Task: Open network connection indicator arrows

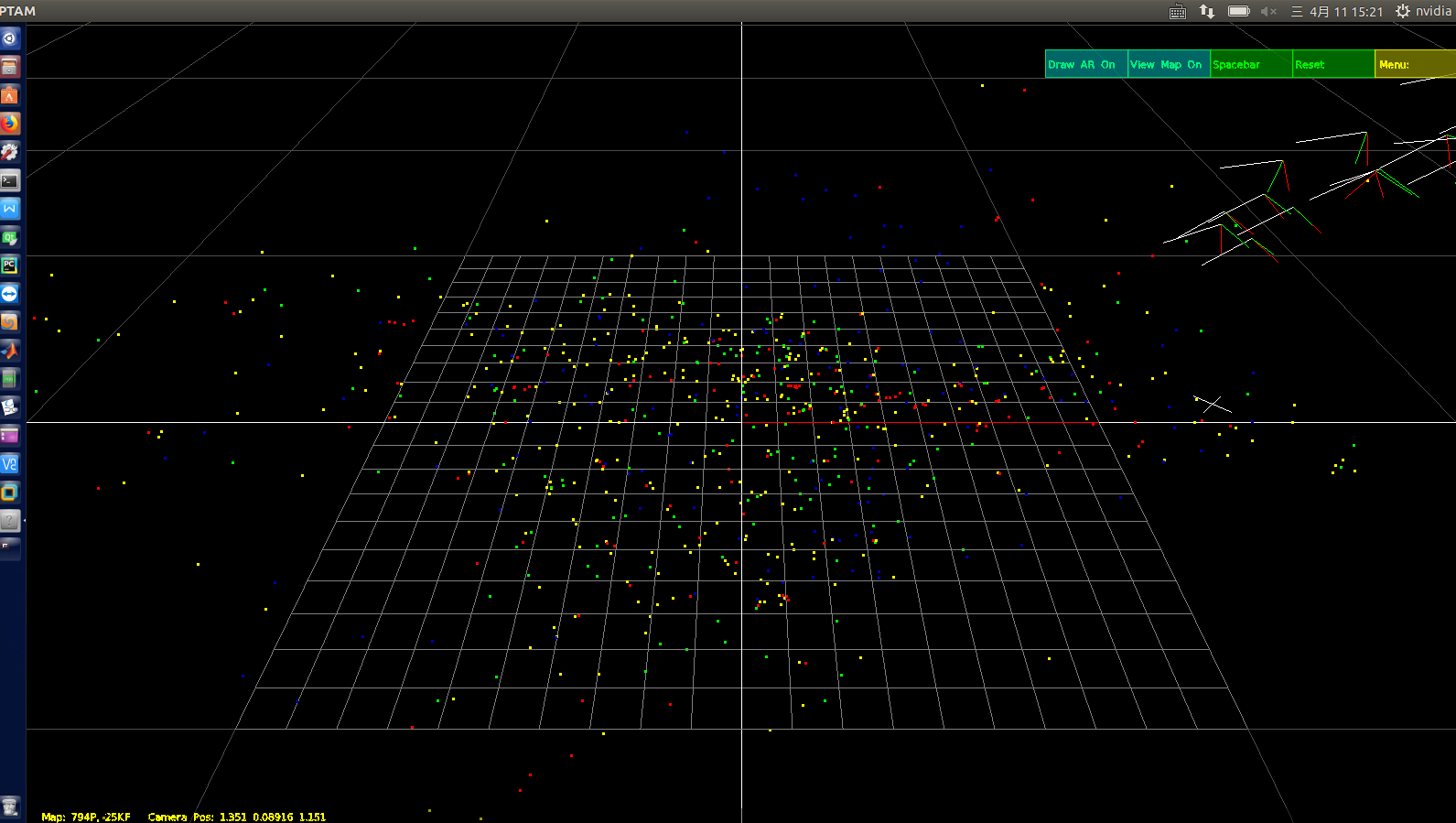Action: [1207, 11]
